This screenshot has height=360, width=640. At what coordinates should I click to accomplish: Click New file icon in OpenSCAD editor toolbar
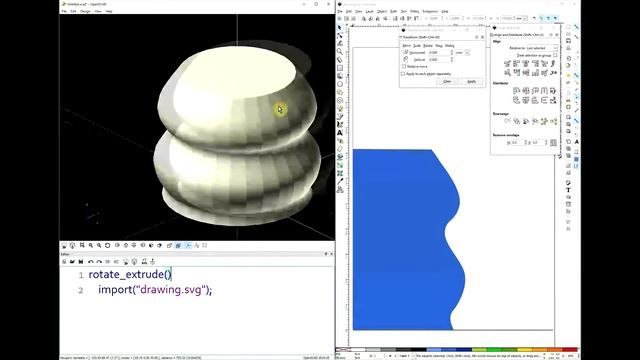[64, 262]
